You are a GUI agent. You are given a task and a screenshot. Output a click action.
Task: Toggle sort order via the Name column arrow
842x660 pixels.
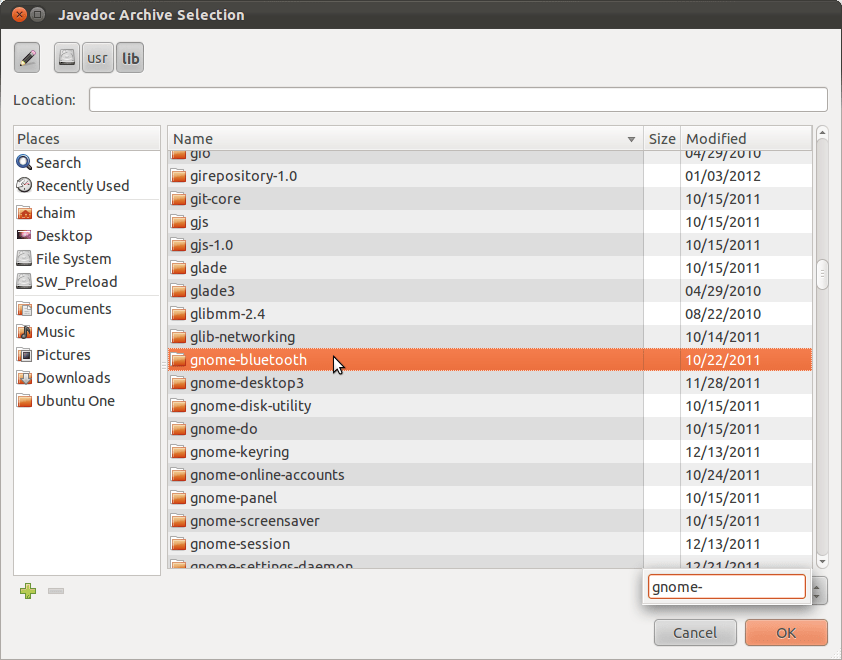click(630, 139)
